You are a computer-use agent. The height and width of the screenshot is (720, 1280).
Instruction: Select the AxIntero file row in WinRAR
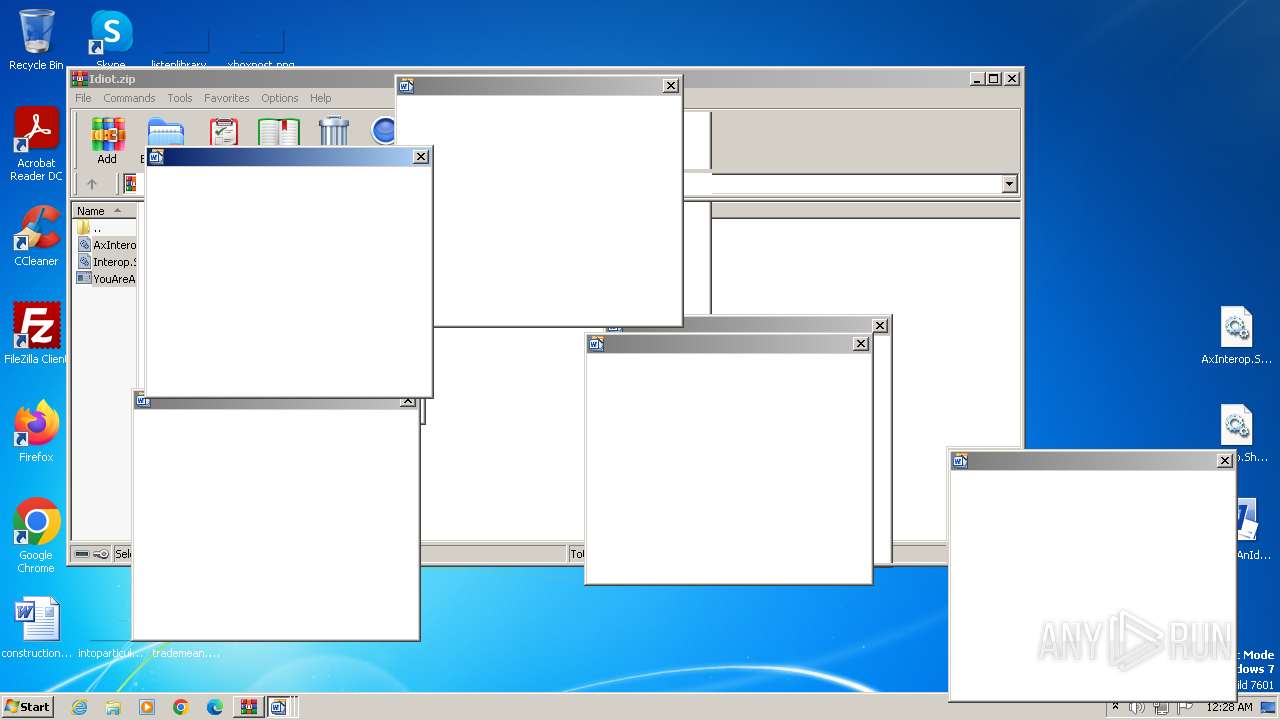click(x=106, y=245)
